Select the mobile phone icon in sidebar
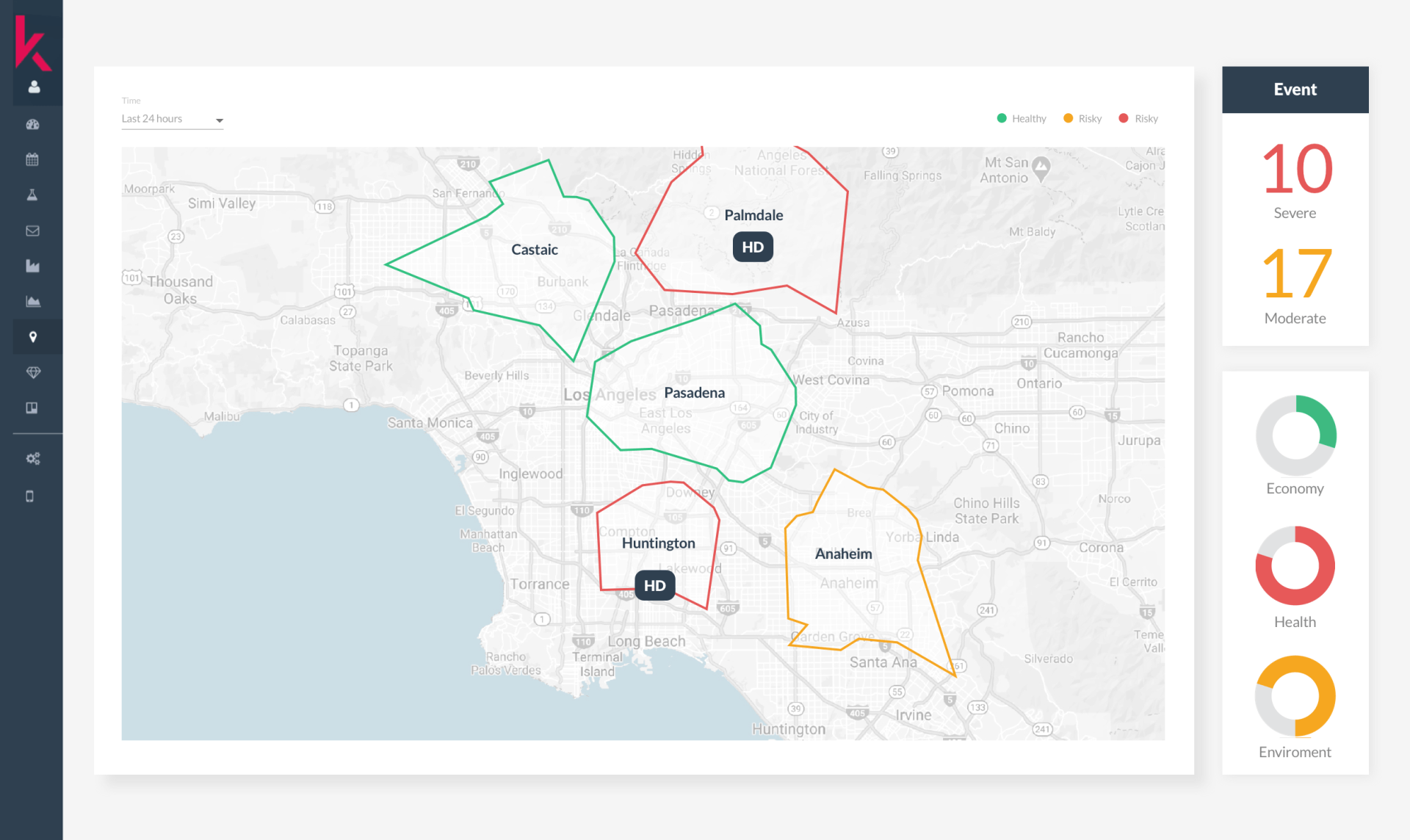1410x840 pixels. tap(30, 496)
